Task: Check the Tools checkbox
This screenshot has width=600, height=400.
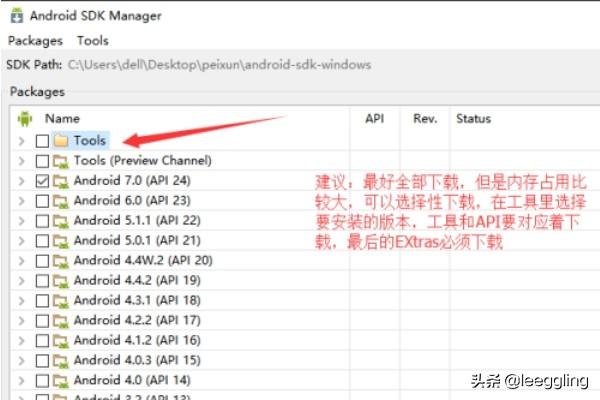Action: click(x=42, y=141)
